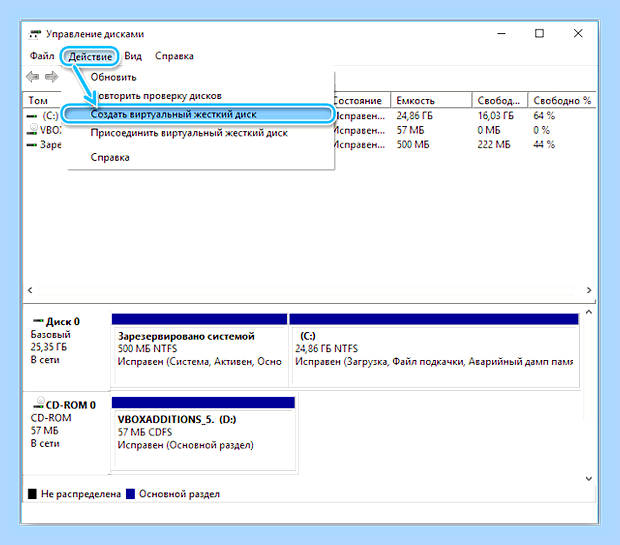The image size is (620, 545).
Task: Click the 0 % free percent cell
Action: tap(541, 130)
